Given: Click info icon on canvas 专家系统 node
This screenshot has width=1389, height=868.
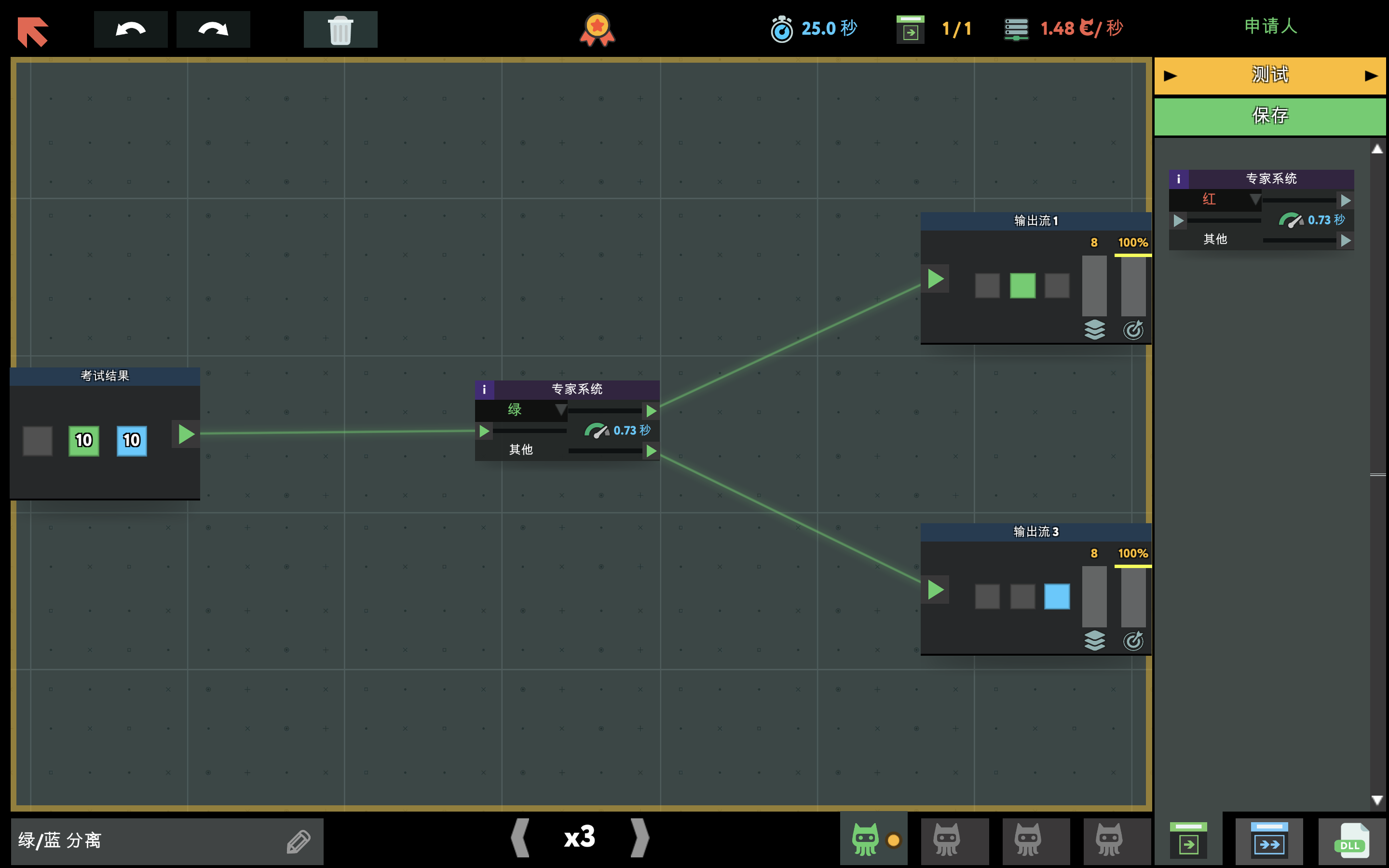Looking at the screenshot, I should click(484, 389).
